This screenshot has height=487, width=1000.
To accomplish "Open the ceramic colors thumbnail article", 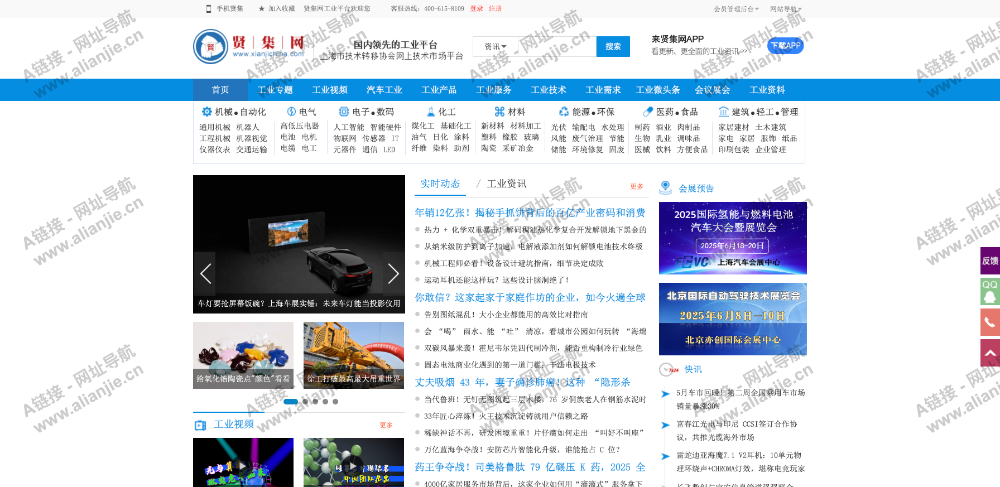I will coord(243,356).
